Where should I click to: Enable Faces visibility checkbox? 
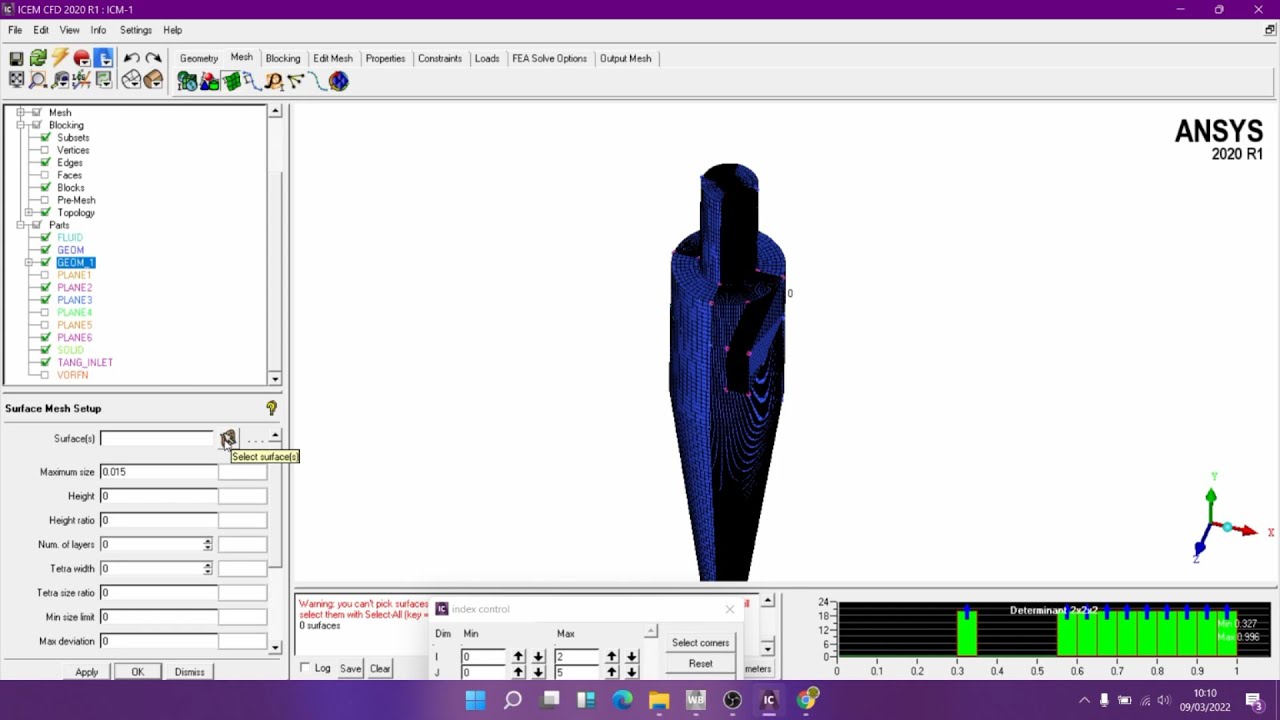[x=45, y=175]
